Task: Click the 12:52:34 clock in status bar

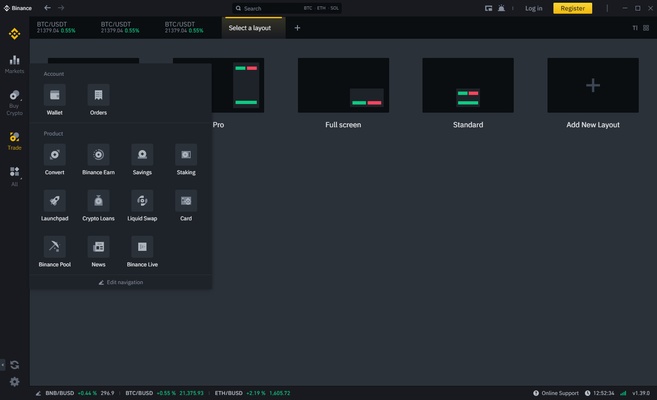Action: 600,393
